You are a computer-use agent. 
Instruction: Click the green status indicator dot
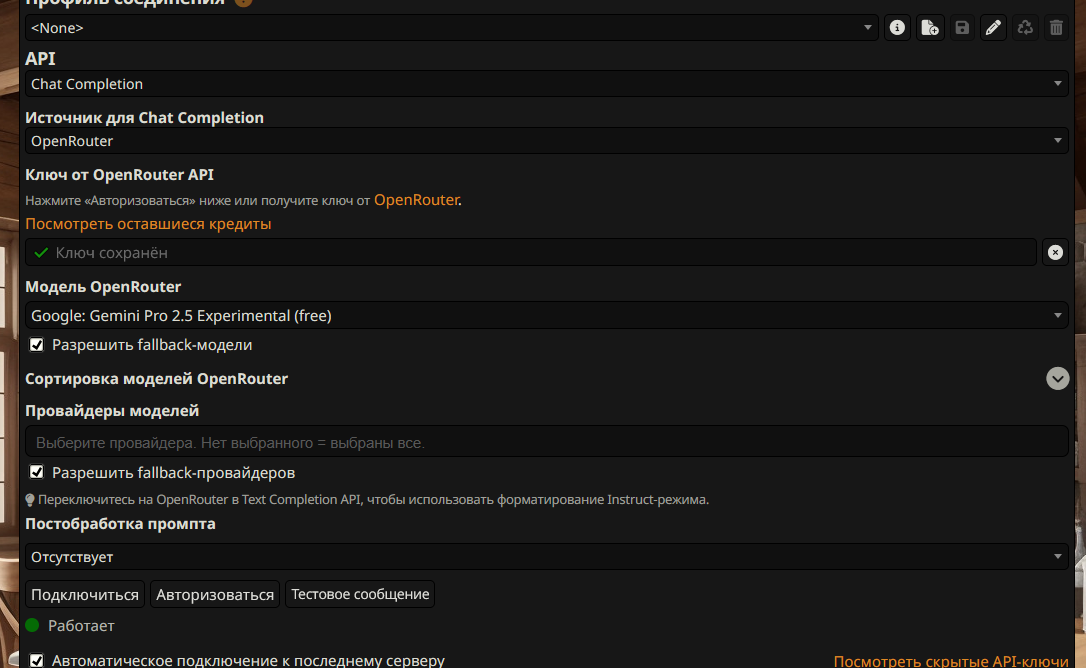pyautogui.click(x=32, y=625)
